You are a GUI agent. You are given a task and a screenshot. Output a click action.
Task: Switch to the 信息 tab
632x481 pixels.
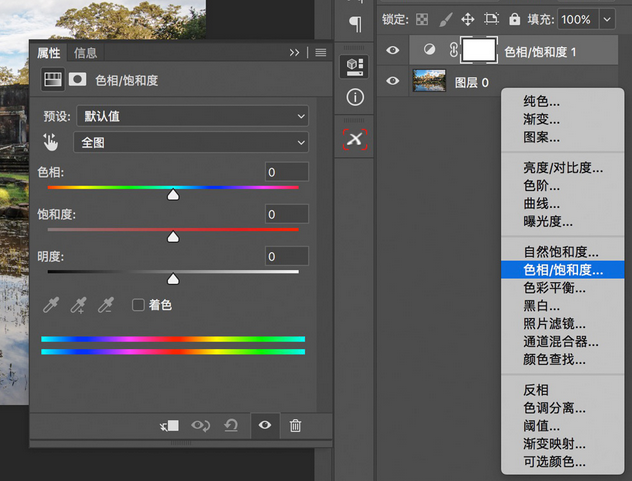[x=86, y=53]
